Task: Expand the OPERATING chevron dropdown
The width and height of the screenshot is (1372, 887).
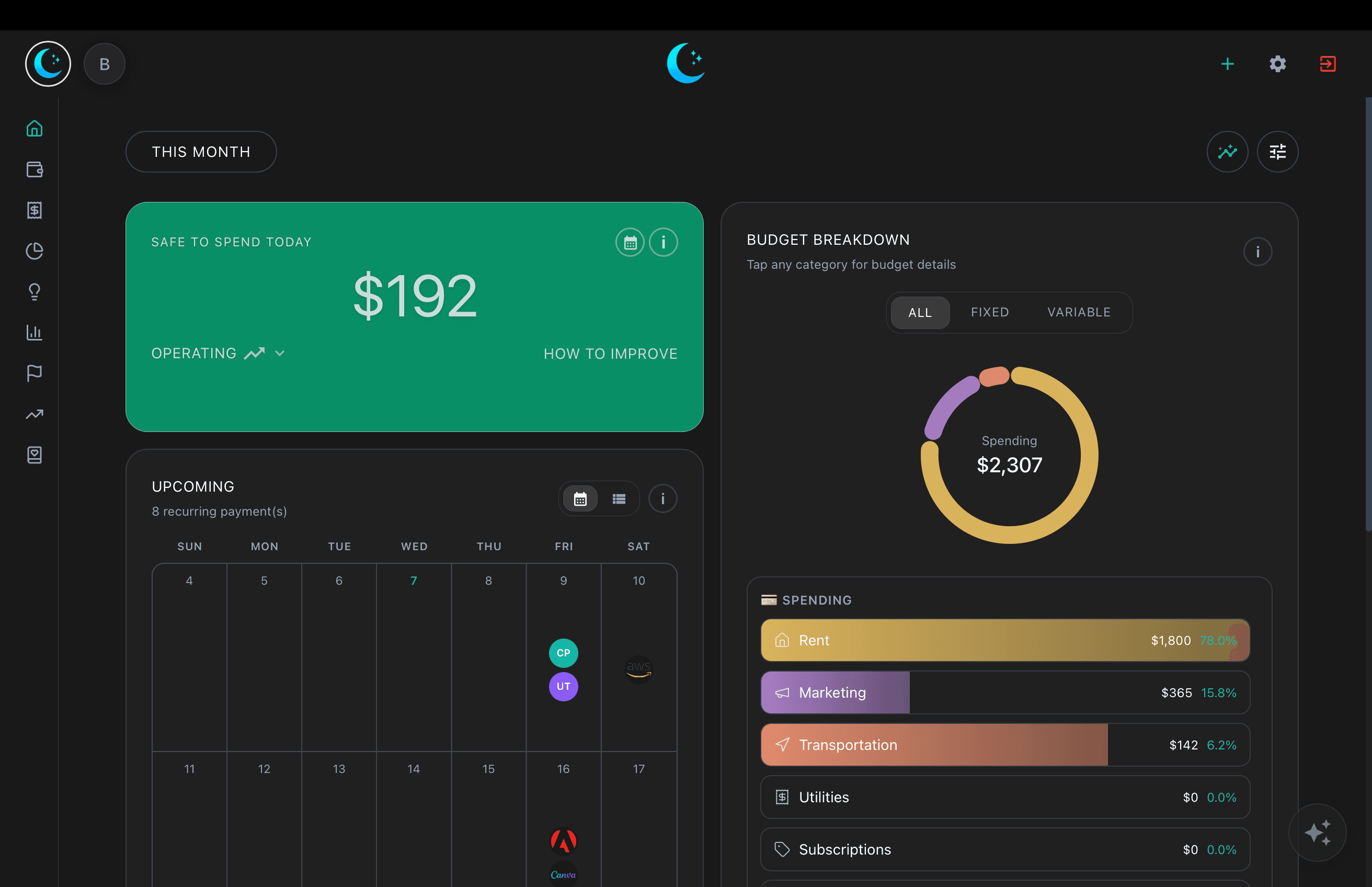Action: pos(280,353)
